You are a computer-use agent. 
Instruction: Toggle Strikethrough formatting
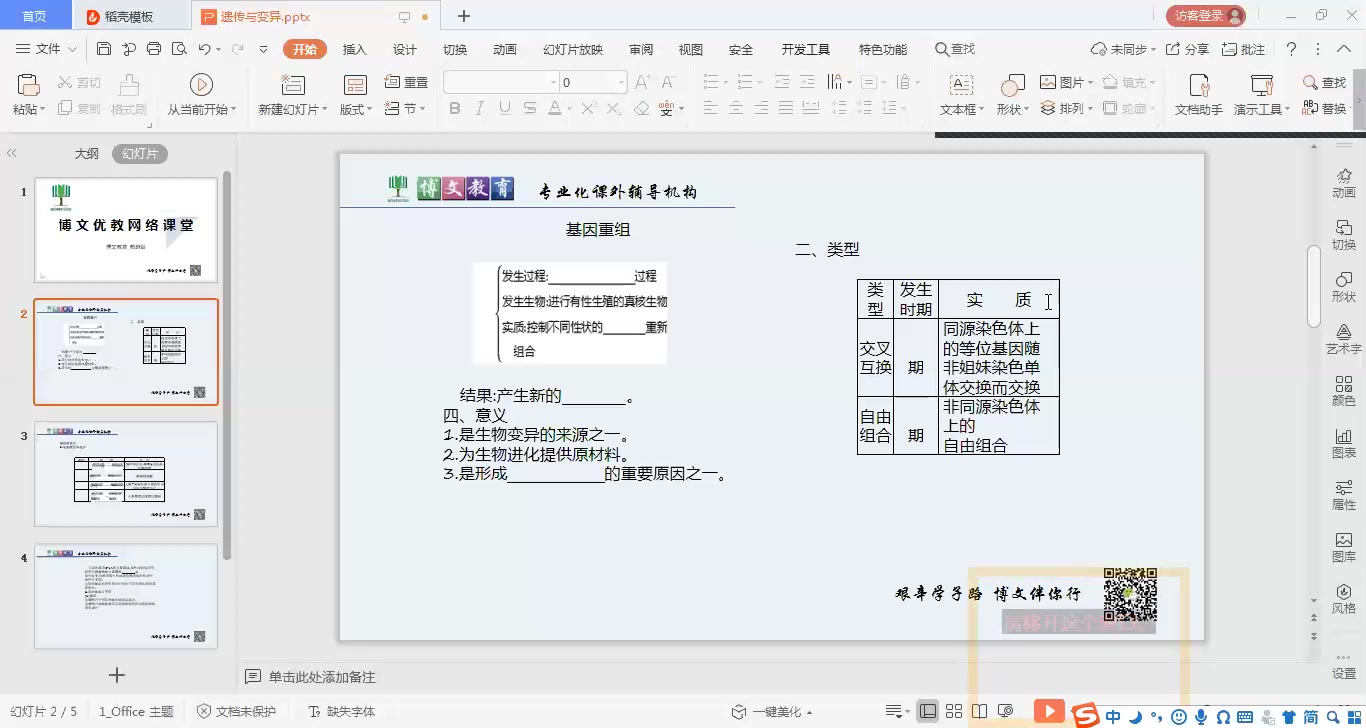point(530,109)
